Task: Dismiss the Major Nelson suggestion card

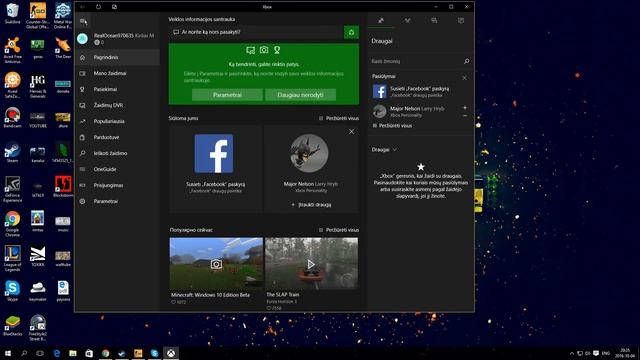Action: tap(351, 132)
